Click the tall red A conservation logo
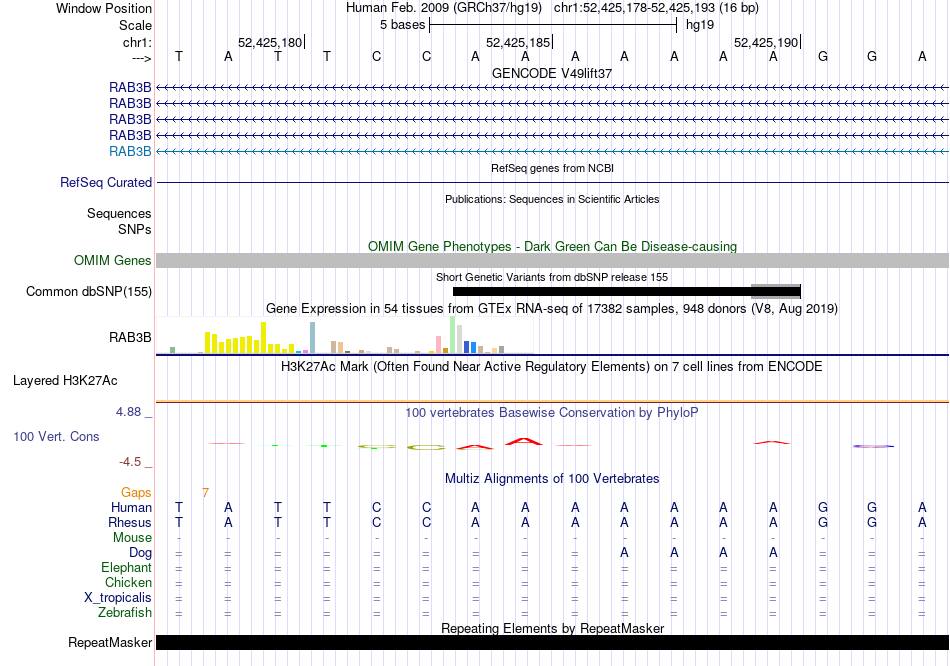The width and height of the screenshot is (950, 666). [524, 441]
